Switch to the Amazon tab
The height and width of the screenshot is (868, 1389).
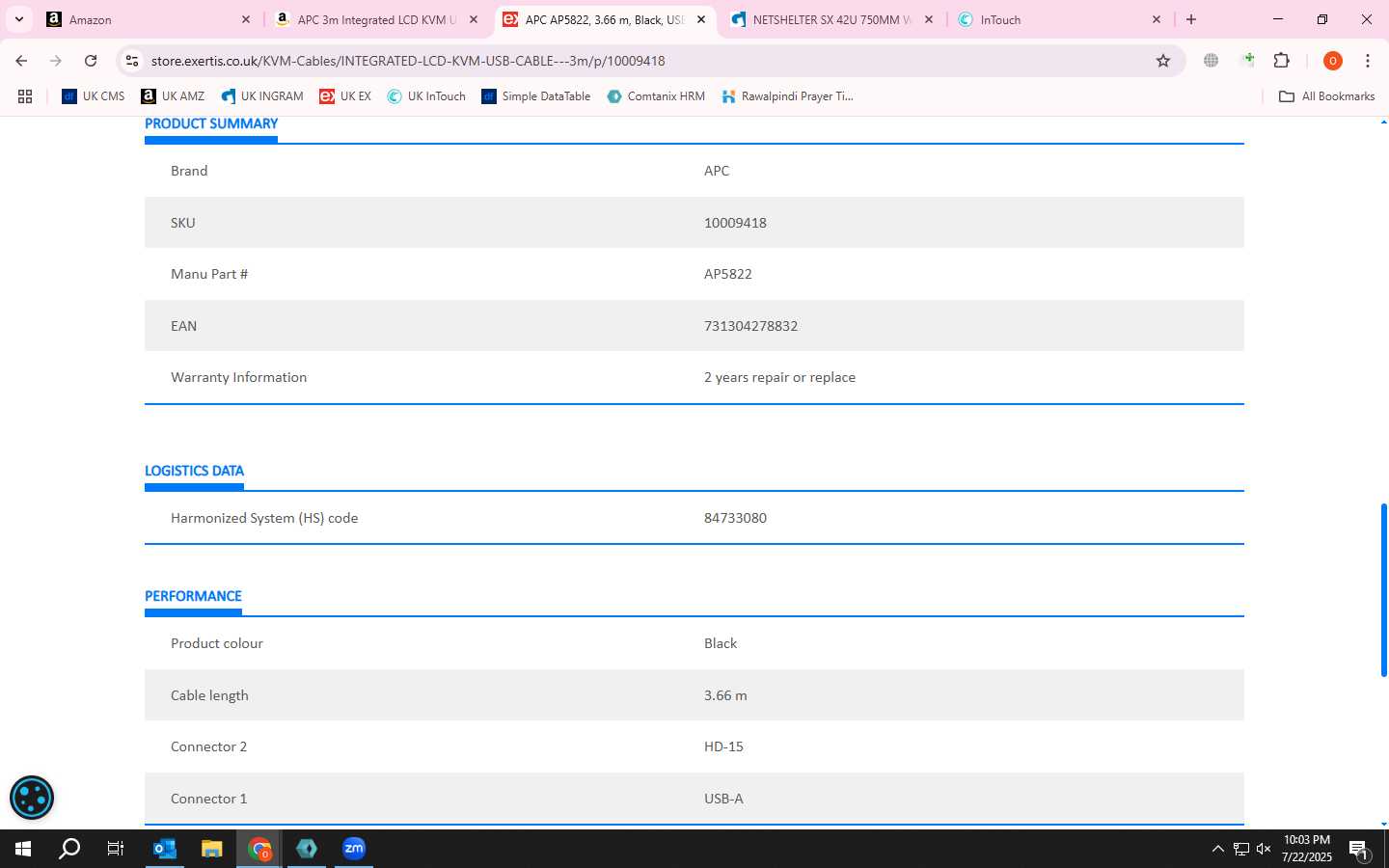click(x=150, y=19)
